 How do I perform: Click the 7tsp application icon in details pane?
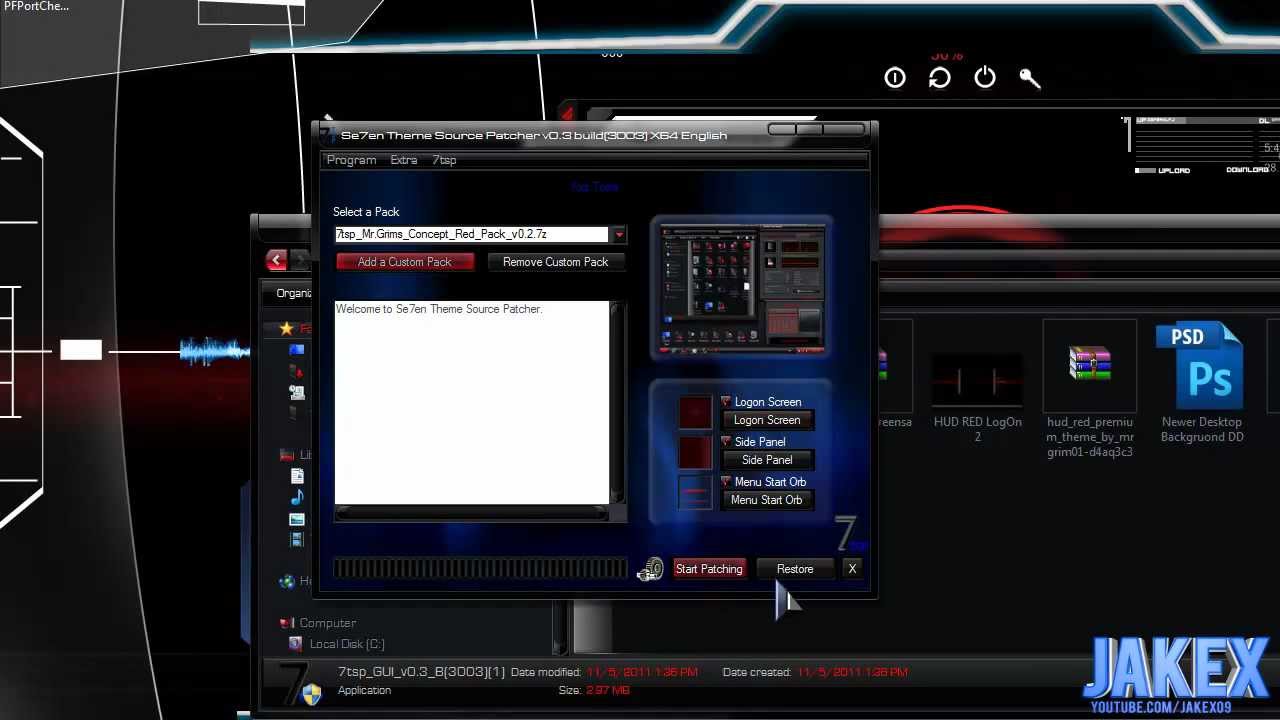click(x=297, y=684)
